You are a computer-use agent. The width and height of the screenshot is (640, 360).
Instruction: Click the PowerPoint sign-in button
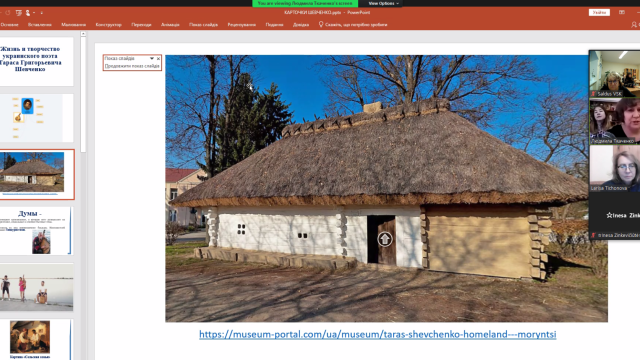pos(599,13)
